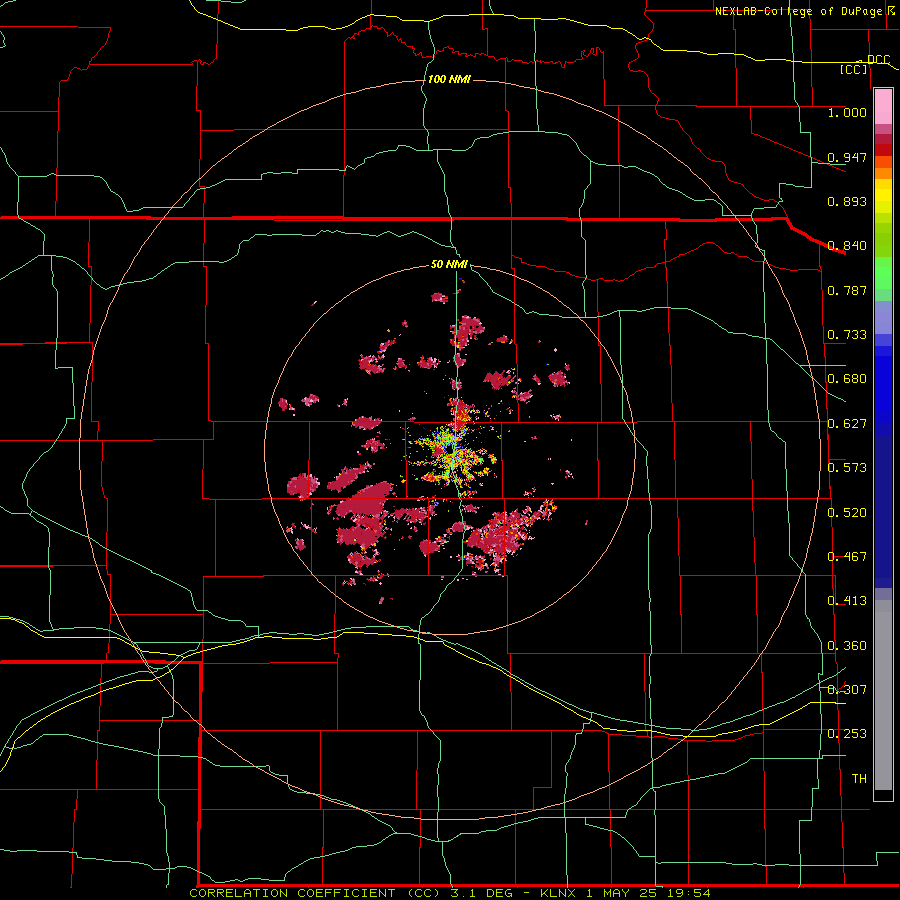
Task: Select the 0.947 scale value
Action: pos(847,157)
